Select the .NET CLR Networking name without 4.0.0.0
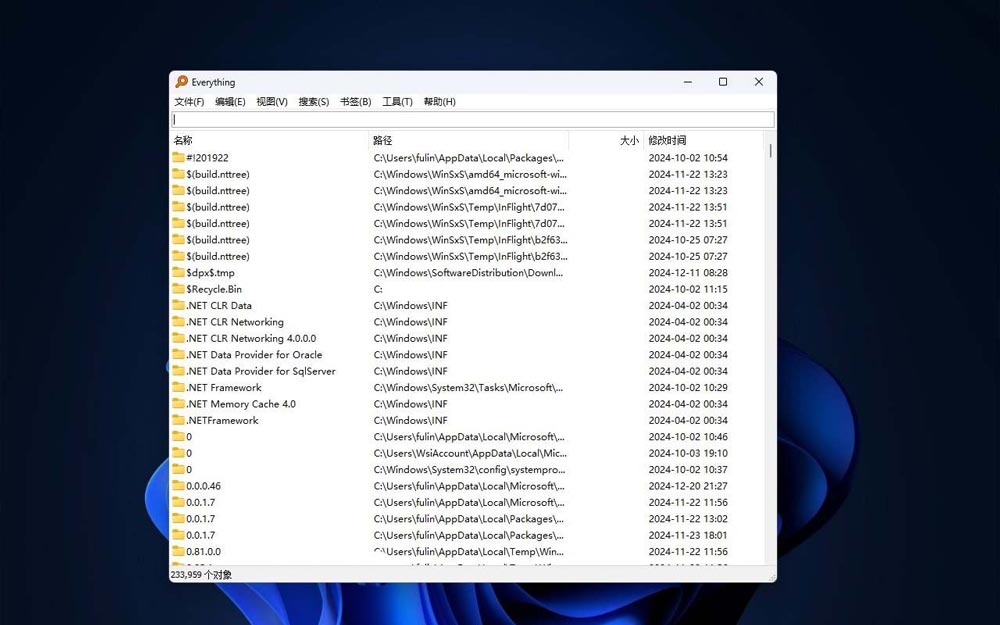This screenshot has width=1000, height=625. [x=235, y=322]
